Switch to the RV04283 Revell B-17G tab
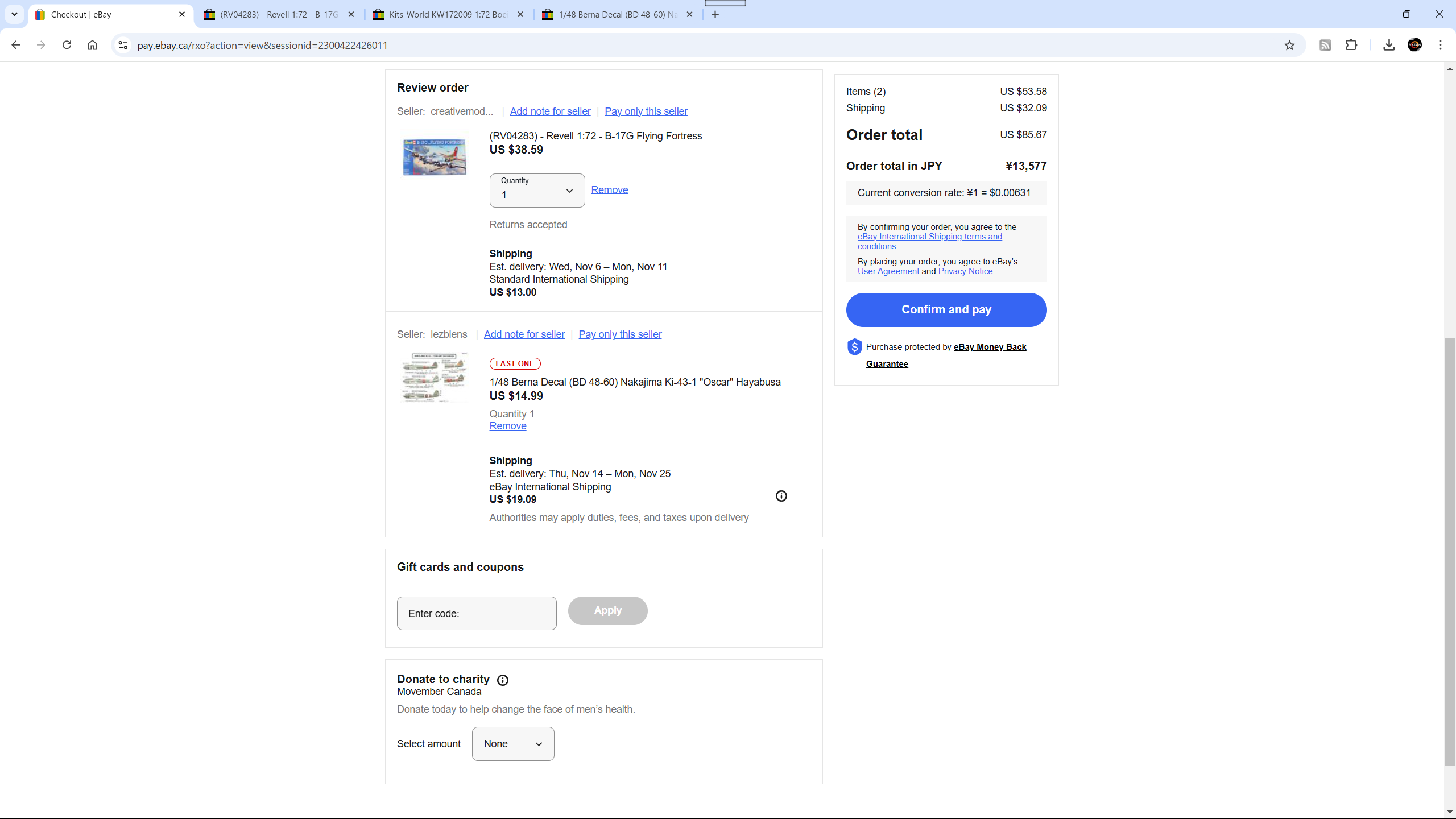Image resolution: width=1456 pixels, height=819 pixels. pos(279,15)
